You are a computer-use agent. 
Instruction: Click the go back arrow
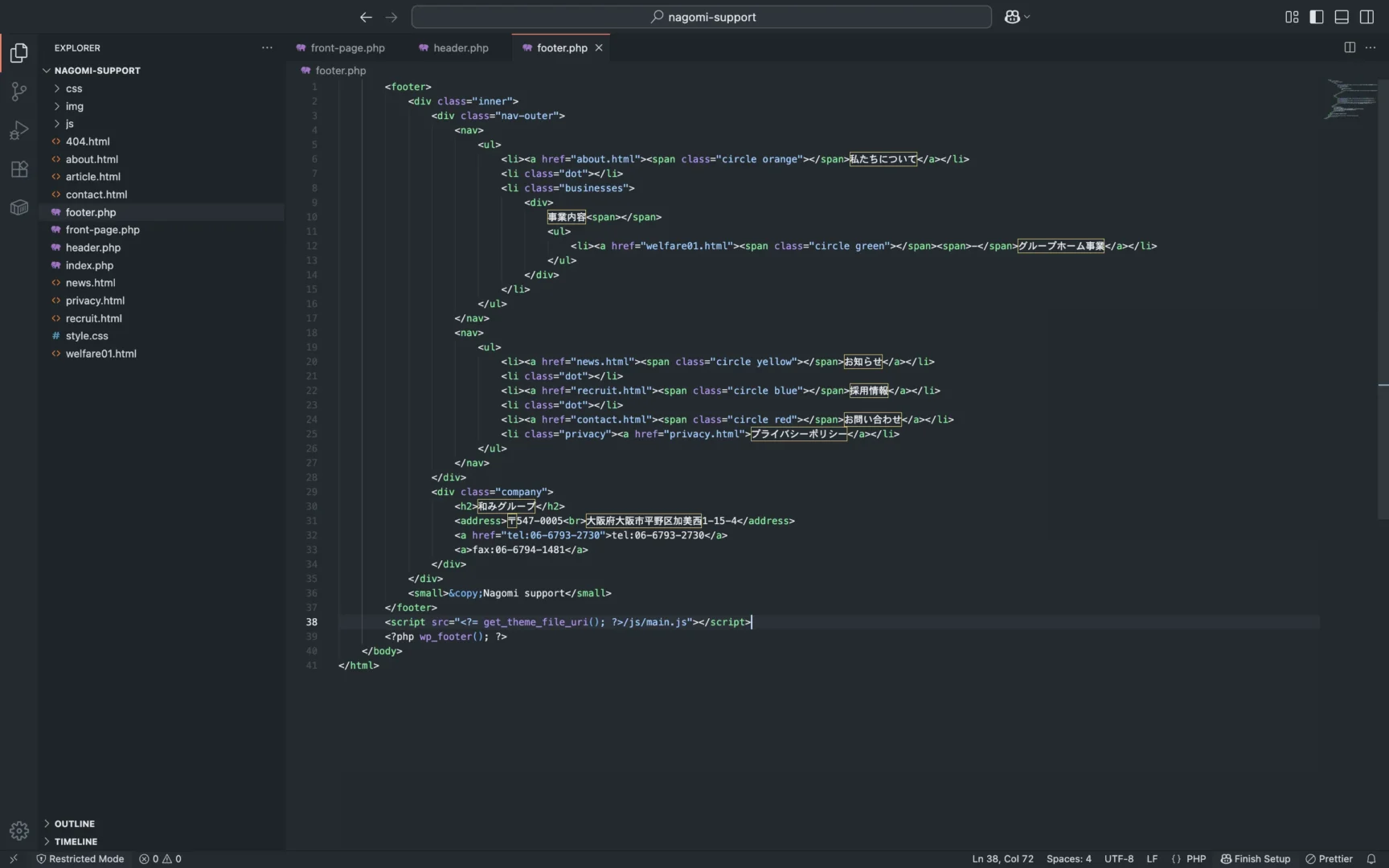(366, 17)
